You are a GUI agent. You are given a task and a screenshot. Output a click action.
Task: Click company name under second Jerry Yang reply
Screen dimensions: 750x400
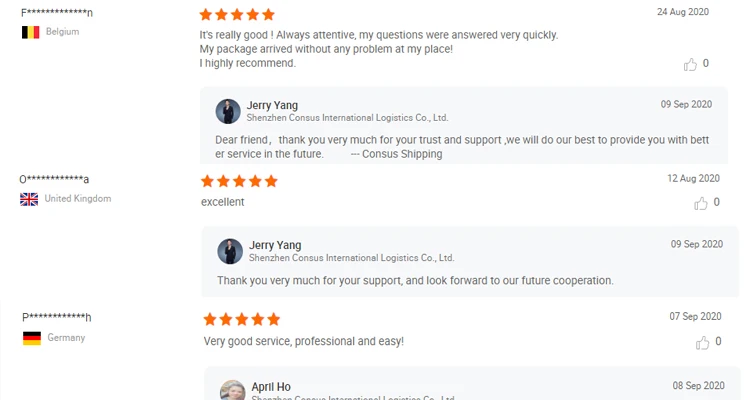[350, 258]
